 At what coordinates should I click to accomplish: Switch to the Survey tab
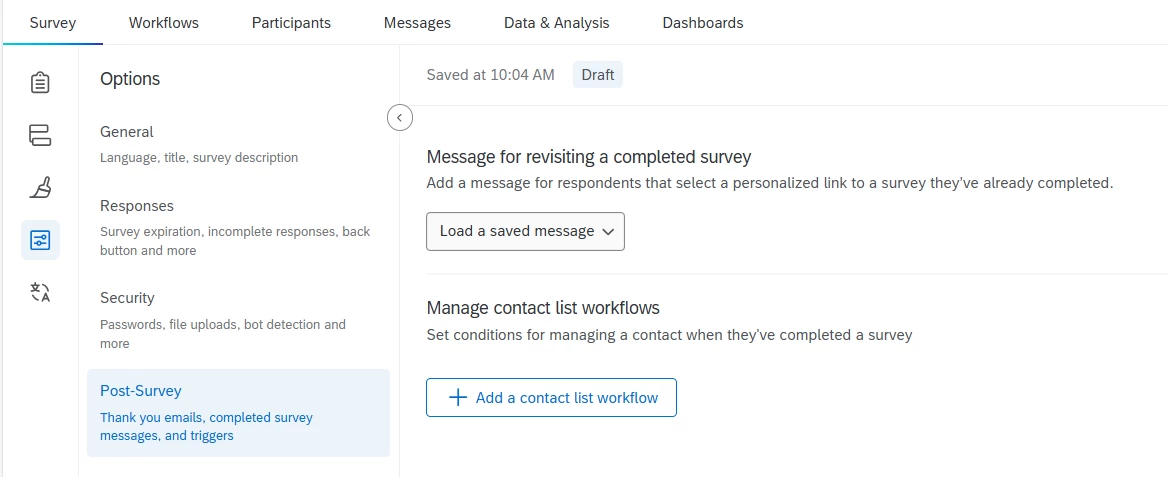click(x=53, y=22)
